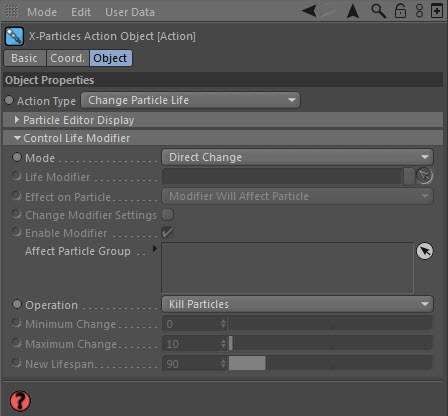This screenshot has height=416, width=448.
Task: Click the Life Modifier animation dot
Action: (x=16, y=176)
